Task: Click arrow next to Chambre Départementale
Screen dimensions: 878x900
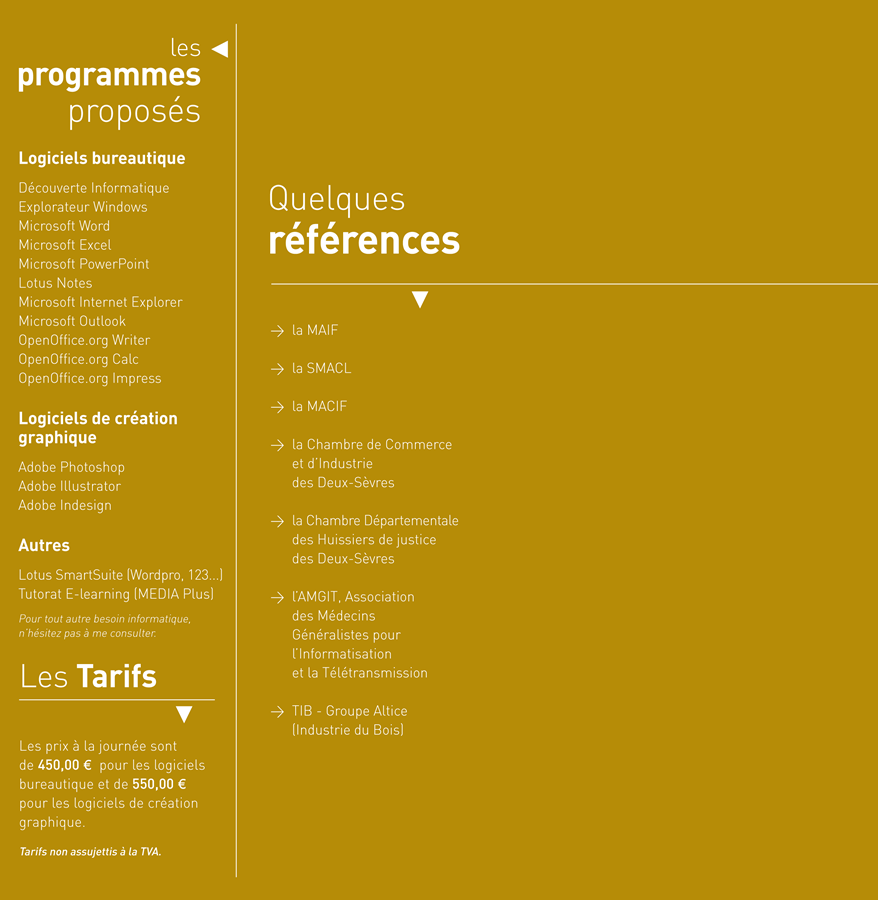Action: [277, 521]
